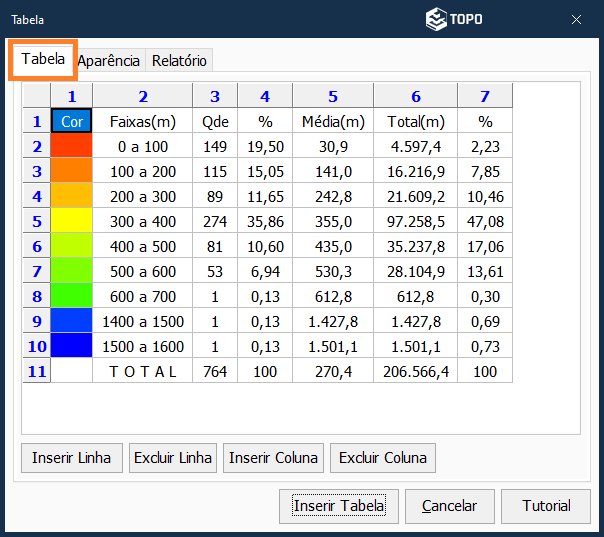Click the cell reading 1400 a 1500

pyautogui.click(x=143, y=321)
